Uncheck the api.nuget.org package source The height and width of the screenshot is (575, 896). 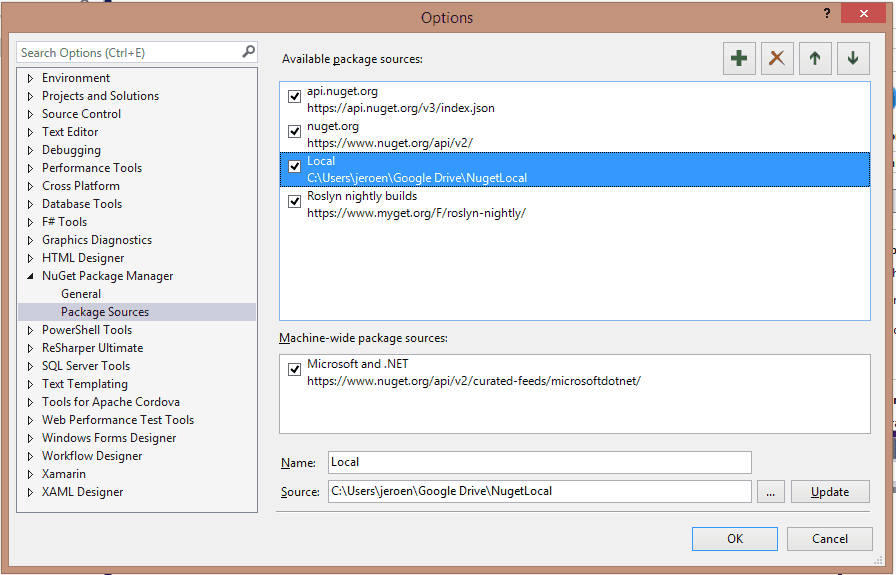pos(294,96)
